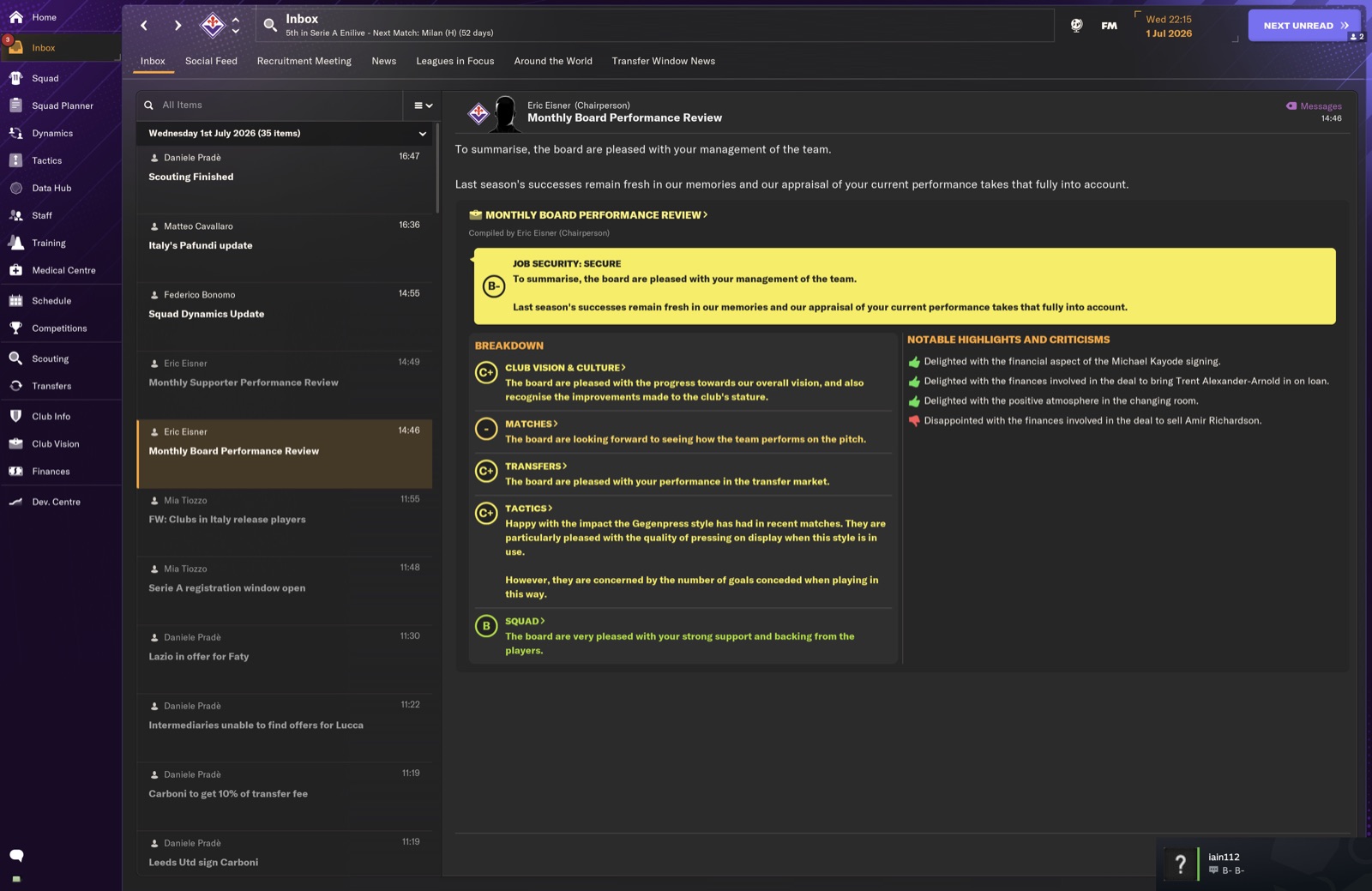Collapse the Wednesday 1st July 2026 group
This screenshot has width=1372, height=891.
coord(422,134)
